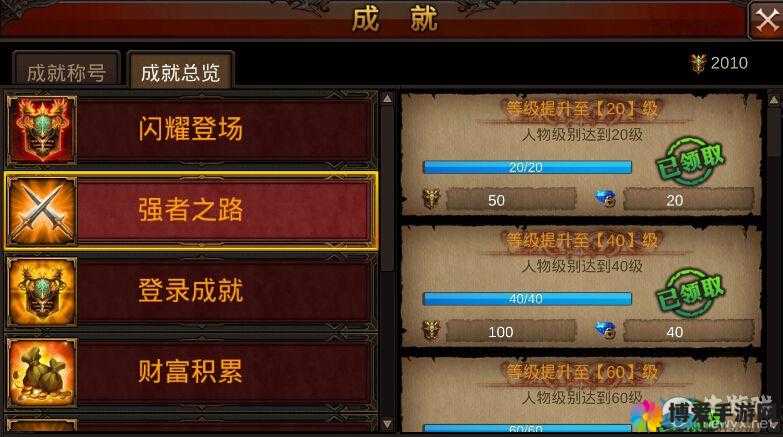This screenshot has width=783, height=437.
Task: Close the 成就 achievements window
Action: [x=766, y=20]
